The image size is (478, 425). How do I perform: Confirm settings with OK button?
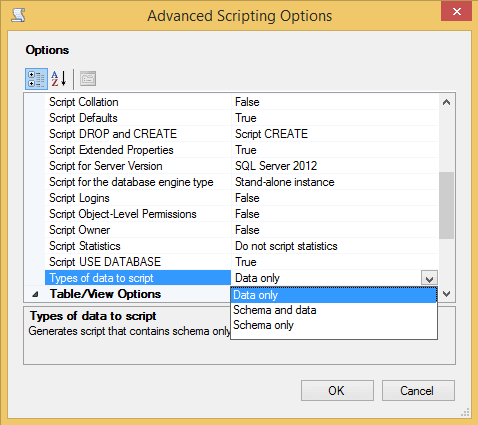coord(337,391)
